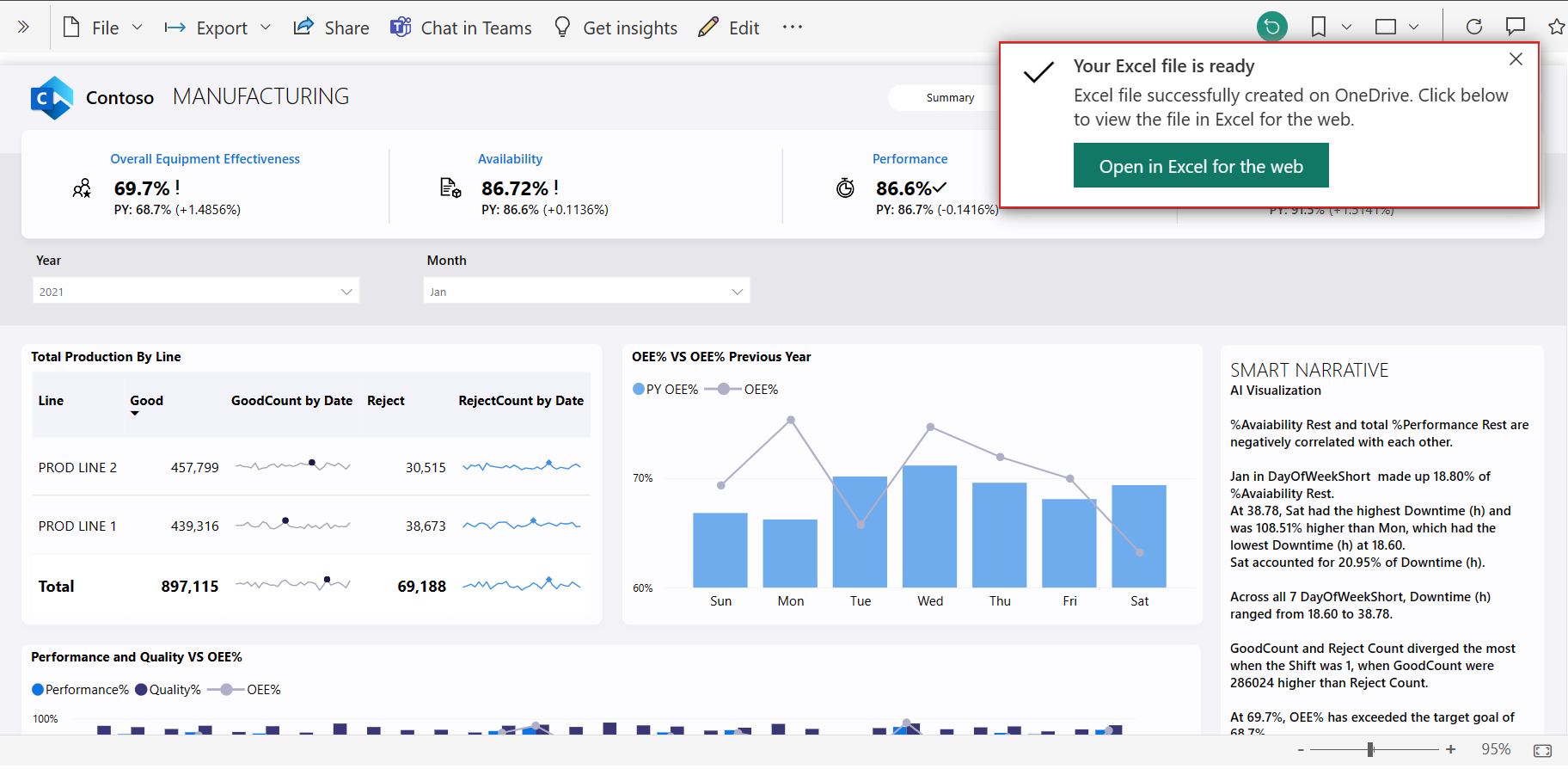The image size is (1568, 769).
Task: Toggle Quality% legend item
Action: coord(168,690)
